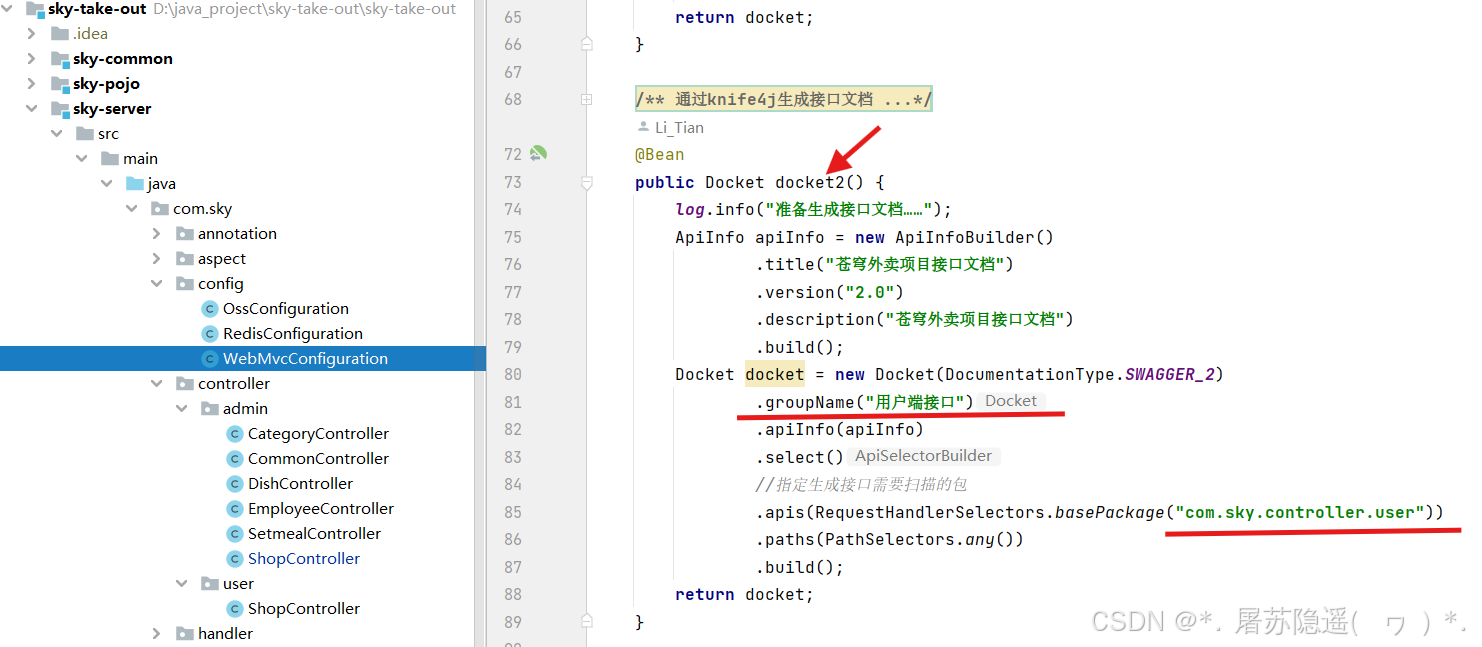This screenshot has width=1482, height=647.
Task: Click the annotation package icon
Action: [x=185, y=234]
